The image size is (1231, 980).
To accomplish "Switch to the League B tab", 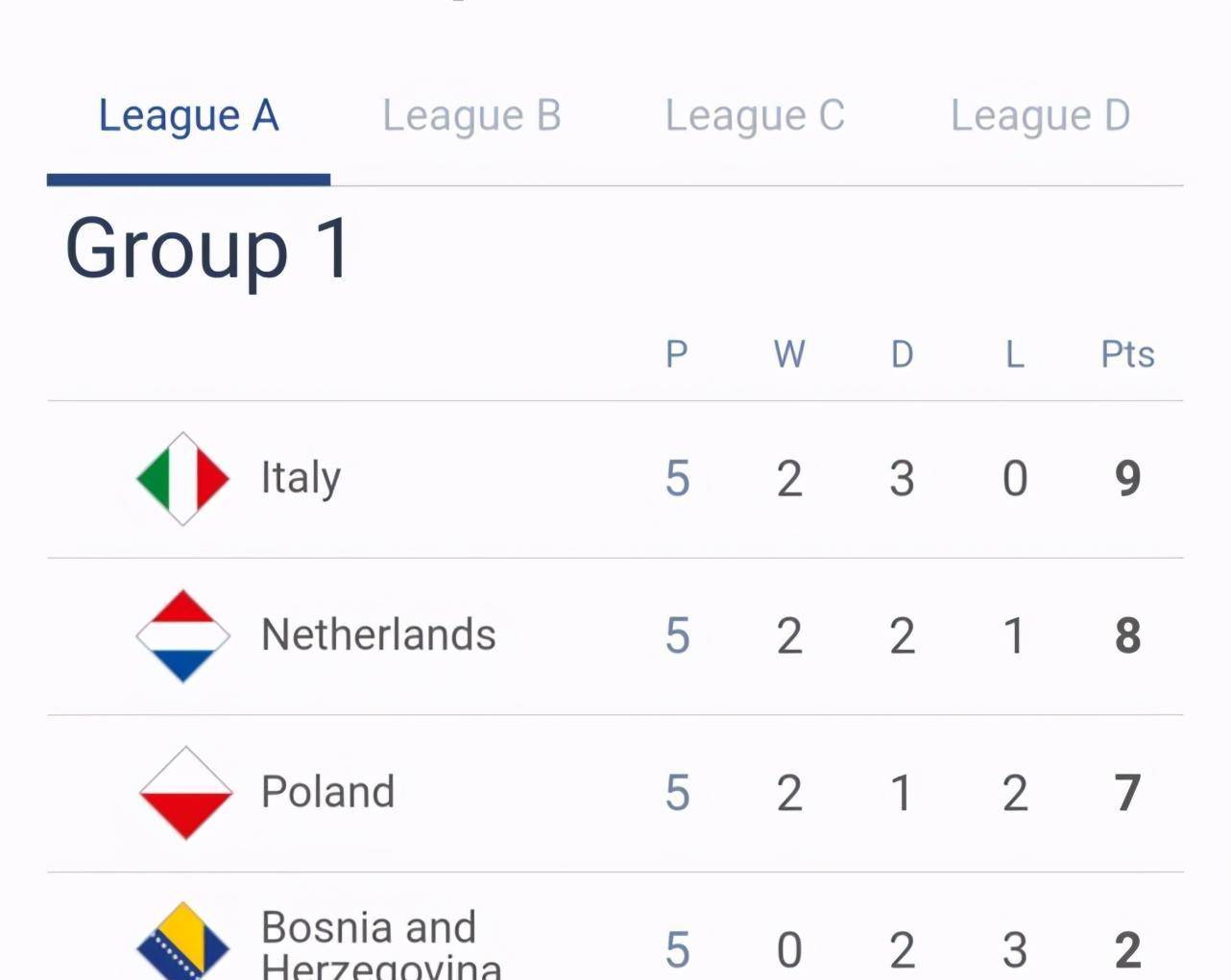I will pos(471,116).
